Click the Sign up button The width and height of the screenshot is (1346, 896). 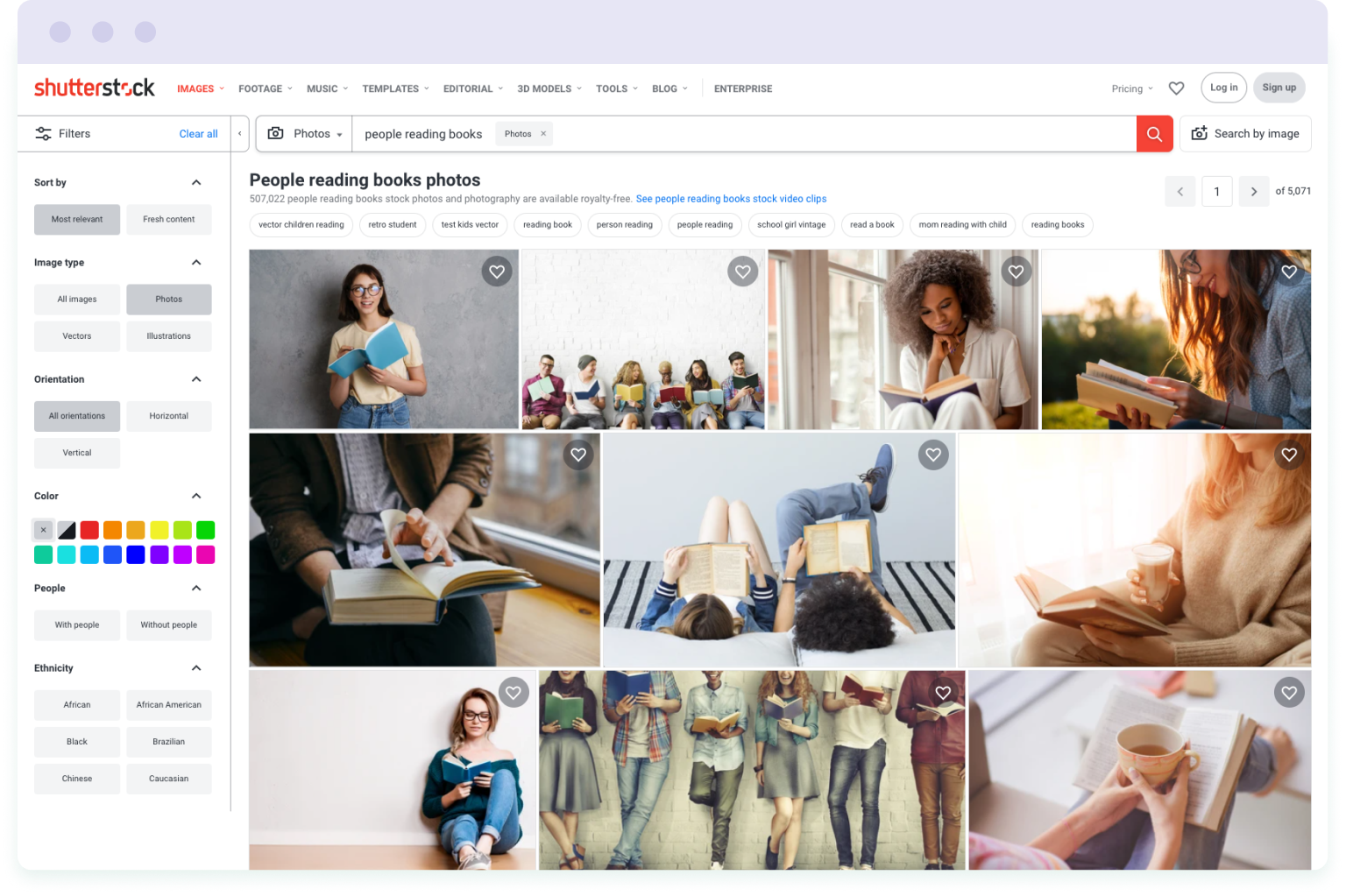point(1279,88)
